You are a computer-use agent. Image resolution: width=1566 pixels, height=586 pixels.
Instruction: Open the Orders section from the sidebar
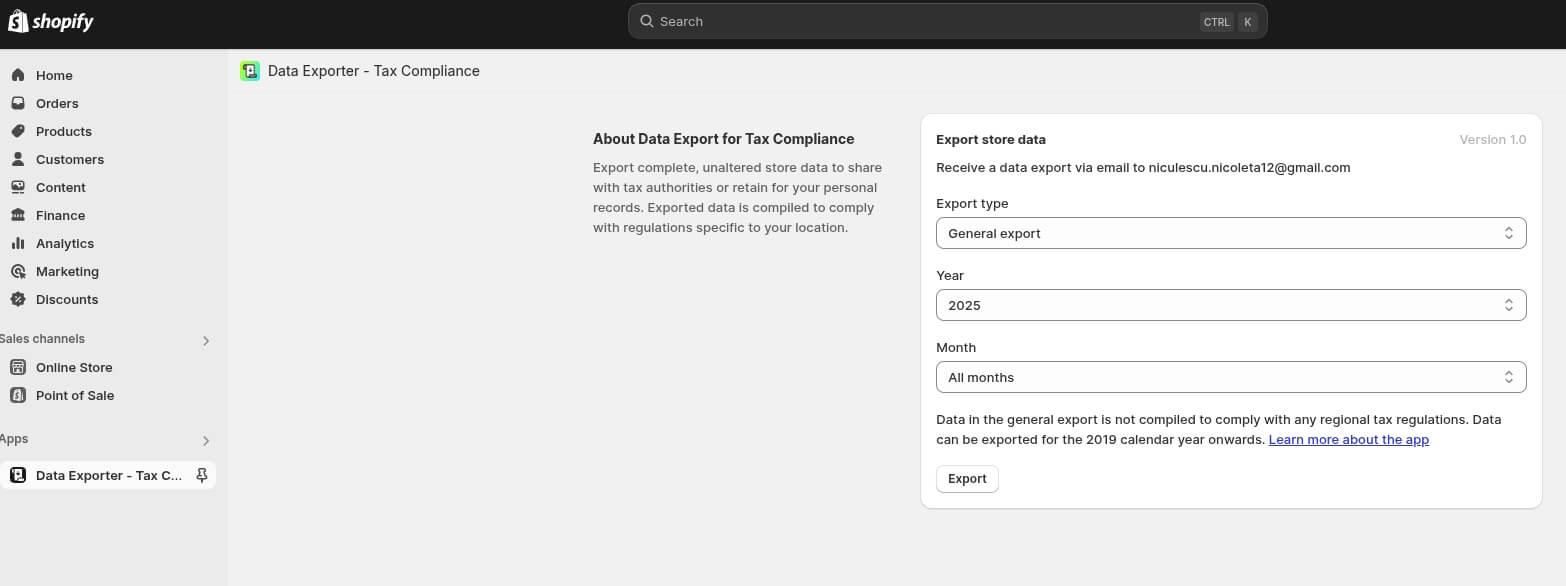pyautogui.click(x=57, y=103)
